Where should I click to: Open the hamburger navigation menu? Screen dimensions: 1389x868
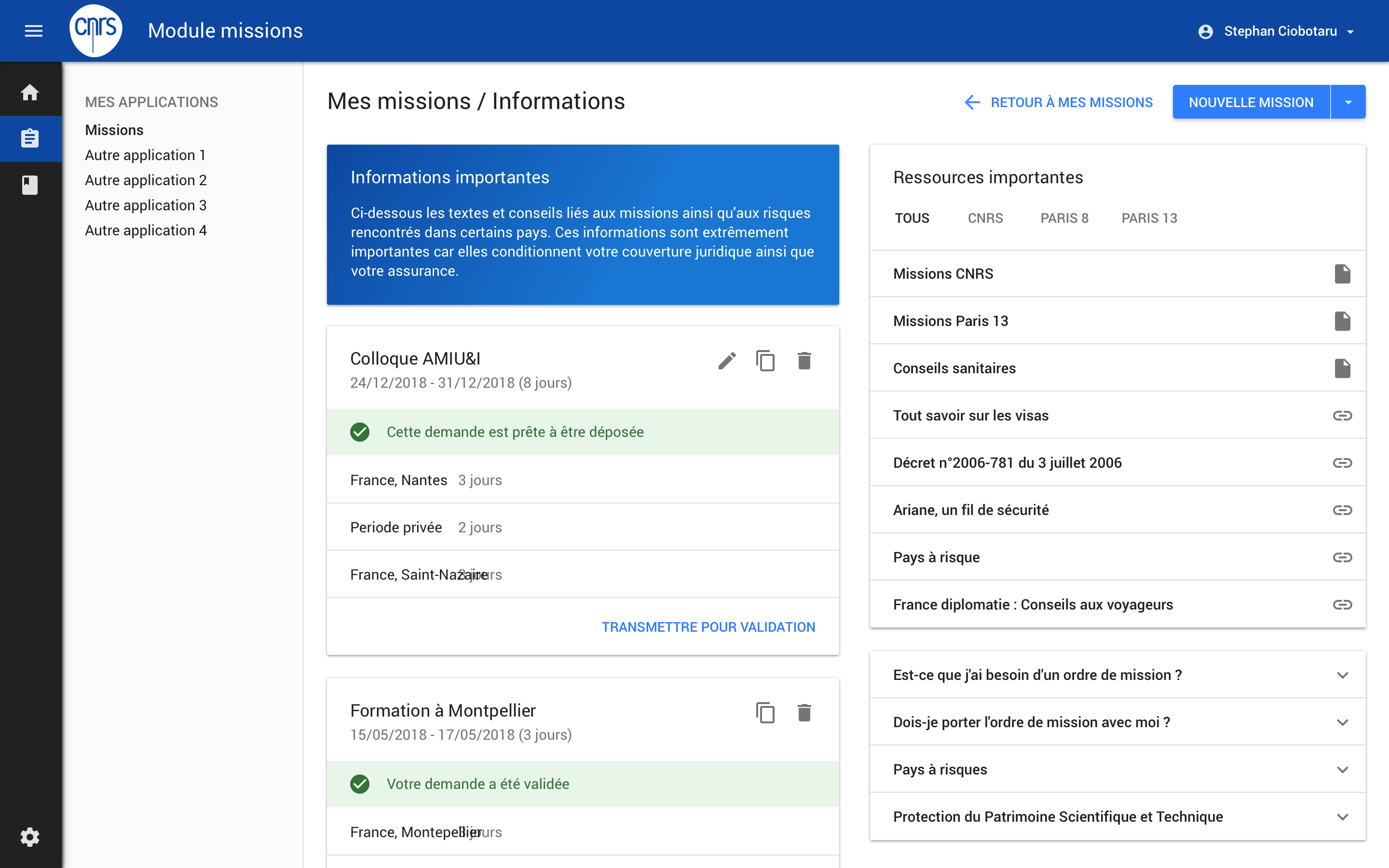tap(33, 30)
